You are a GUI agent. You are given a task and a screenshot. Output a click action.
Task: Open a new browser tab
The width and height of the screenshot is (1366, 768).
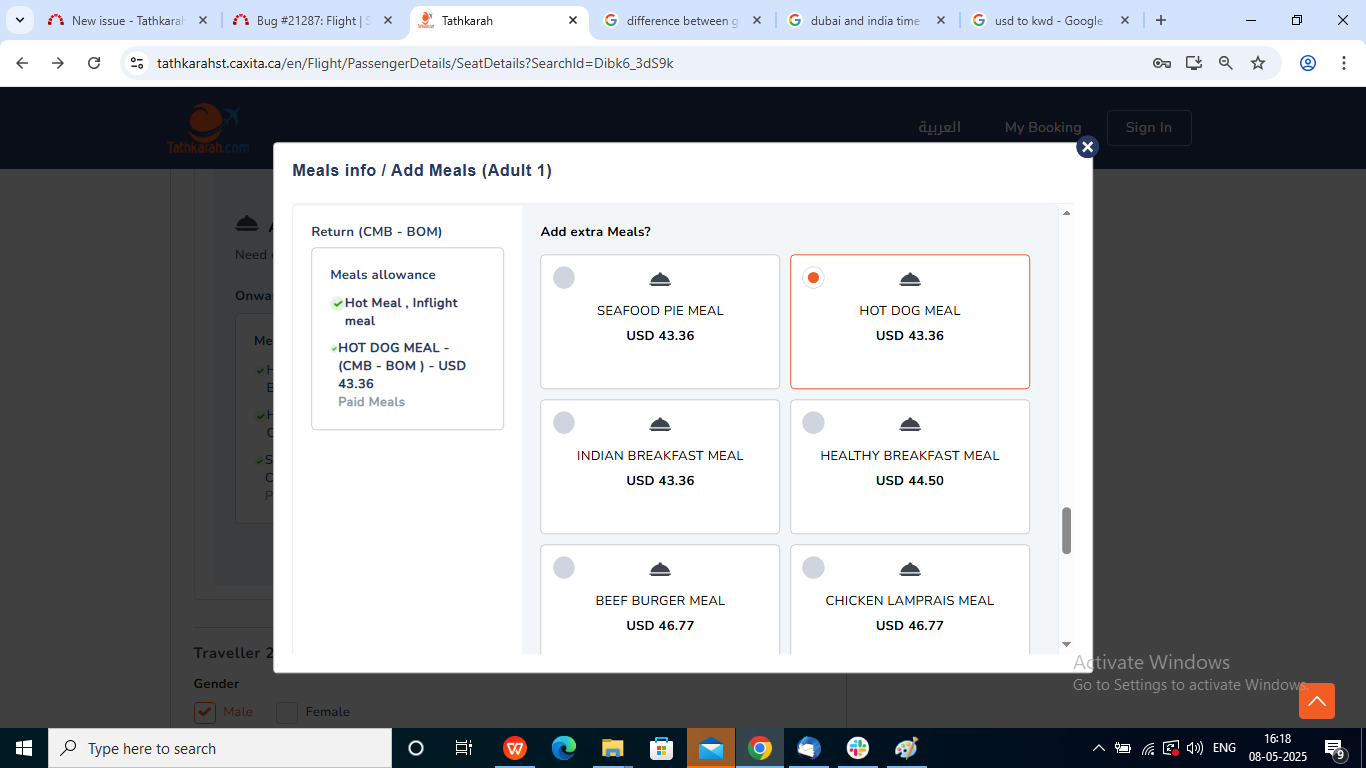coord(1161,20)
